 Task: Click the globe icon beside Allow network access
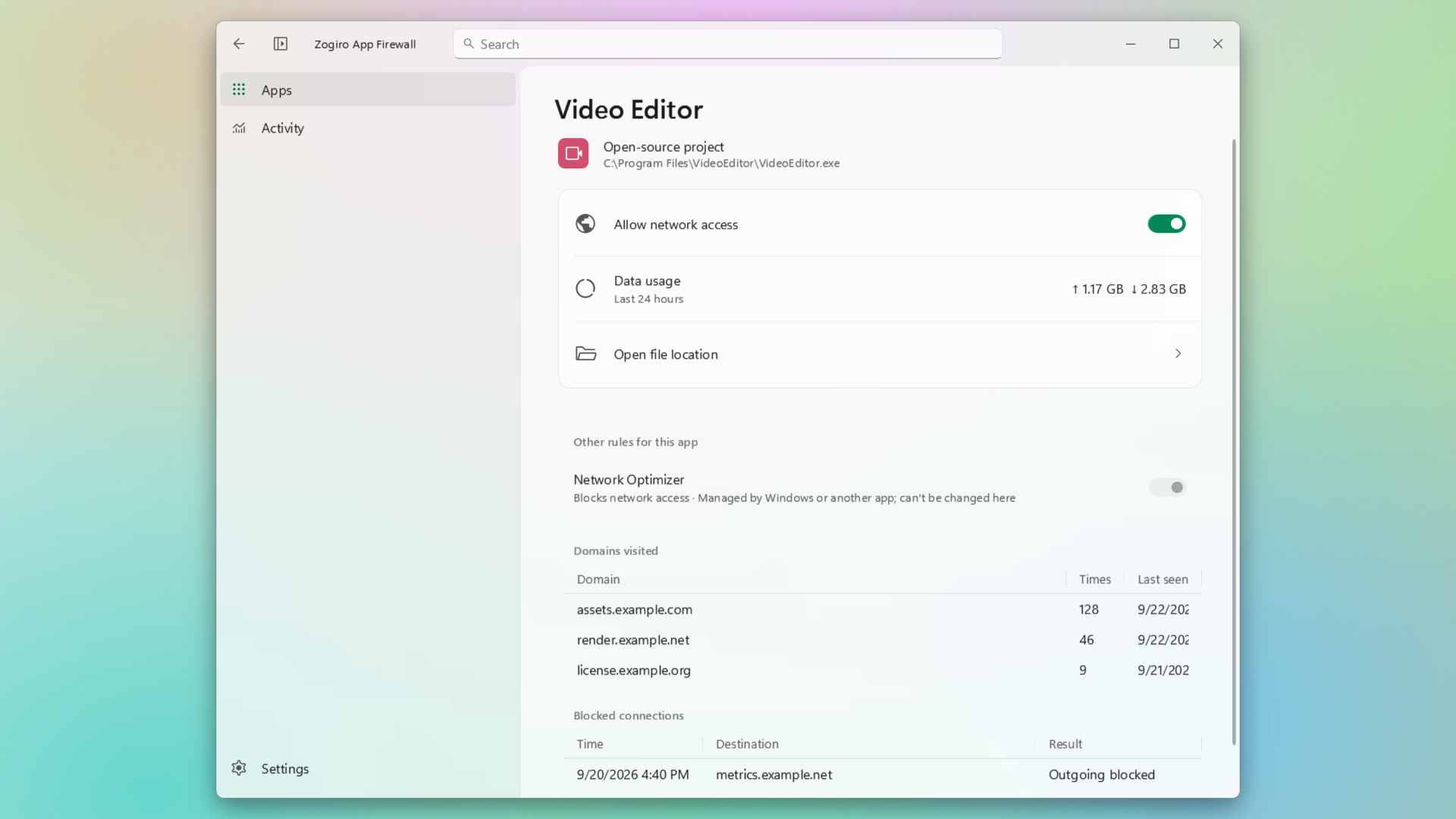click(x=585, y=224)
